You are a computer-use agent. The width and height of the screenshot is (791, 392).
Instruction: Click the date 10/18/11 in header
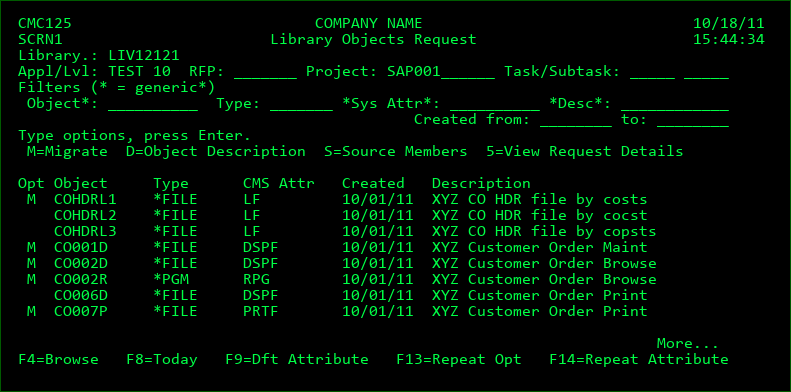click(x=729, y=24)
